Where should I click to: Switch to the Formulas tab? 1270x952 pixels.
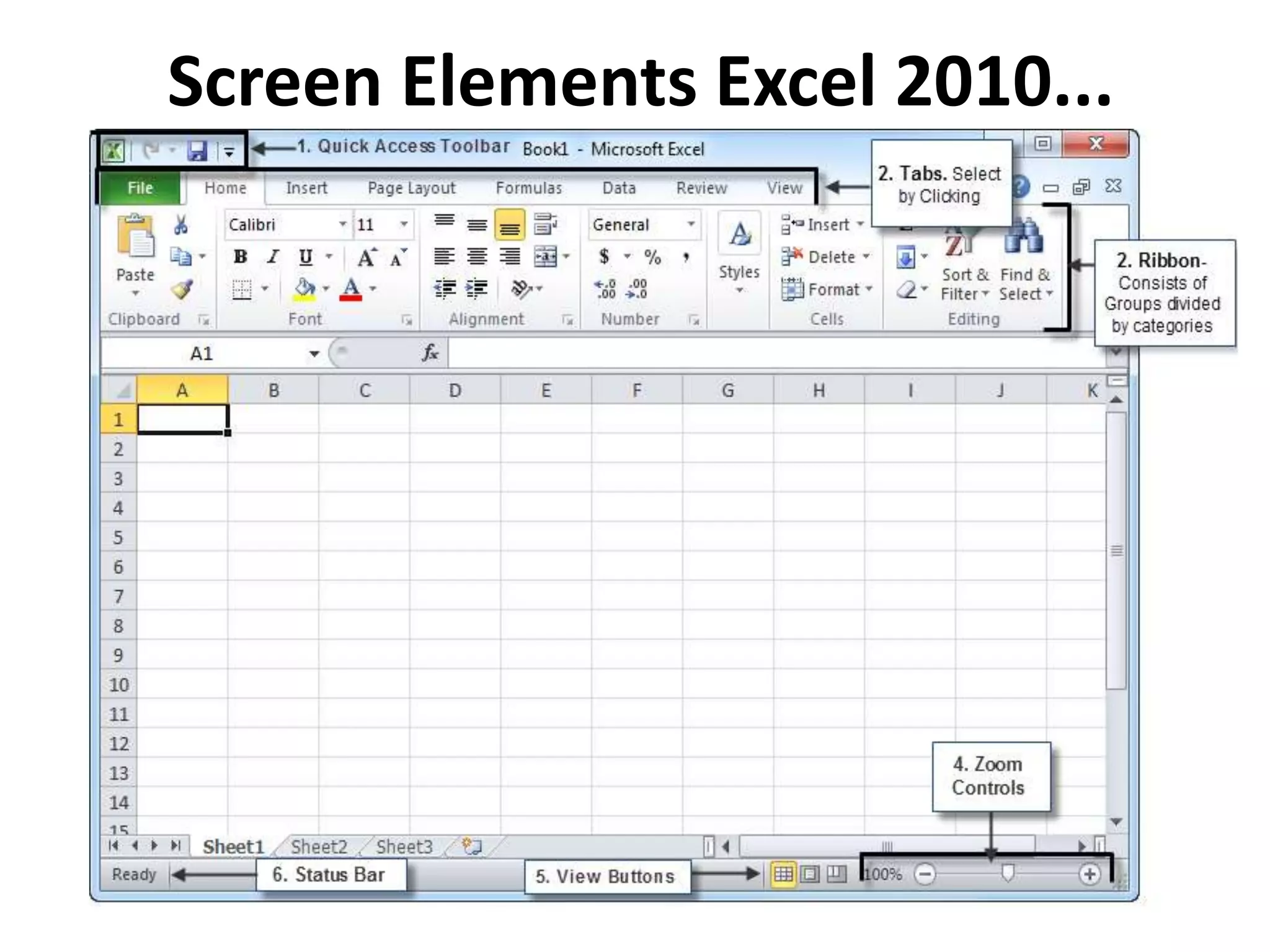[x=529, y=188]
